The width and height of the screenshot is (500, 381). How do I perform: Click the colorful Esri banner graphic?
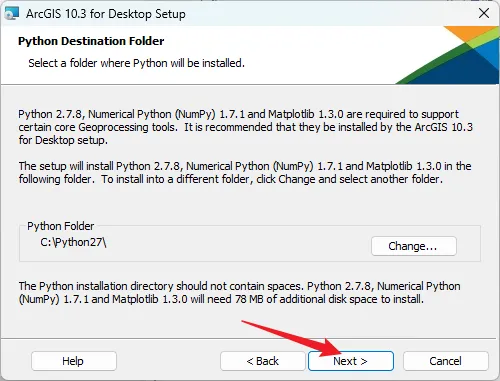(447, 55)
